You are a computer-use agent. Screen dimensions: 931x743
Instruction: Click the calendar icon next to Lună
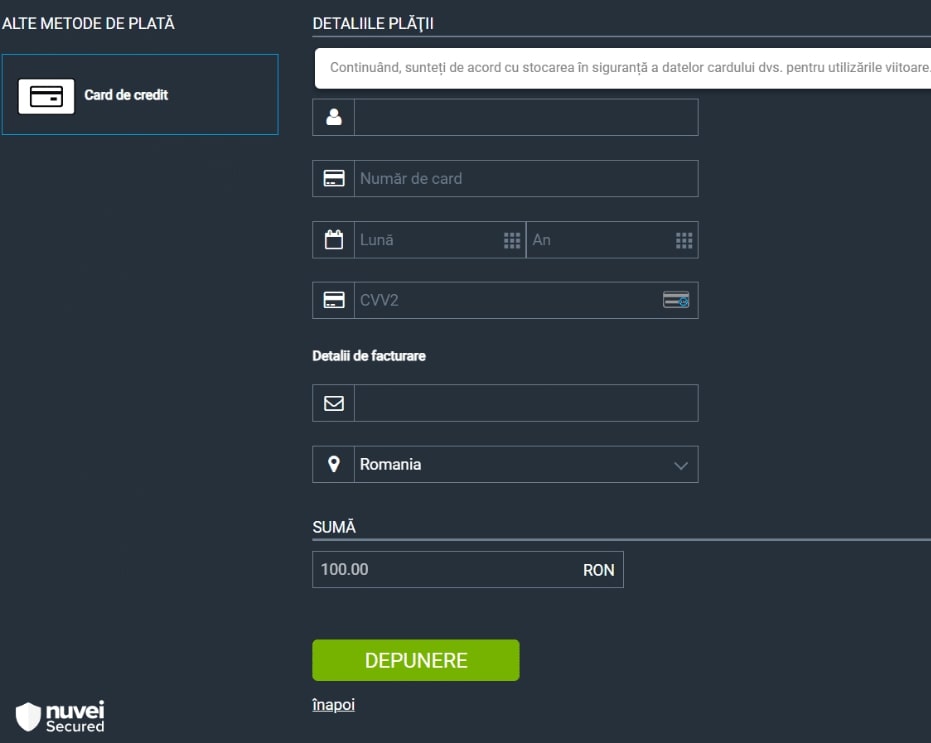point(334,240)
